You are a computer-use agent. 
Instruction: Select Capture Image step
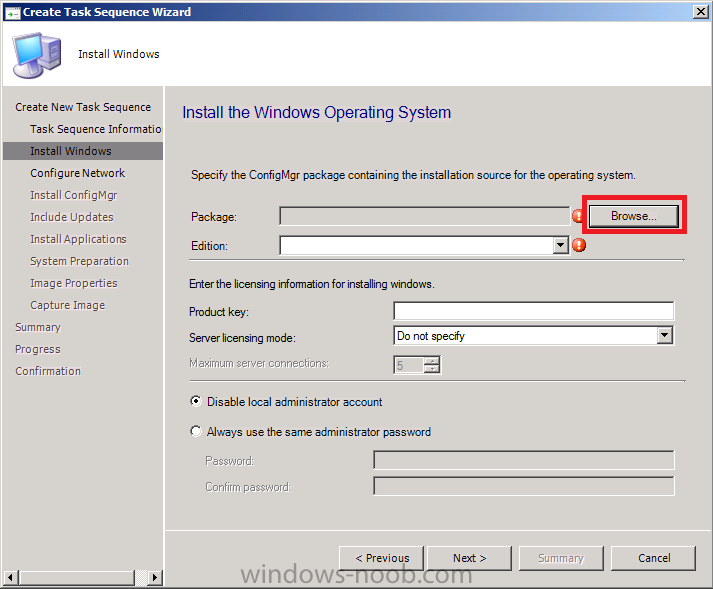[x=68, y=305]
